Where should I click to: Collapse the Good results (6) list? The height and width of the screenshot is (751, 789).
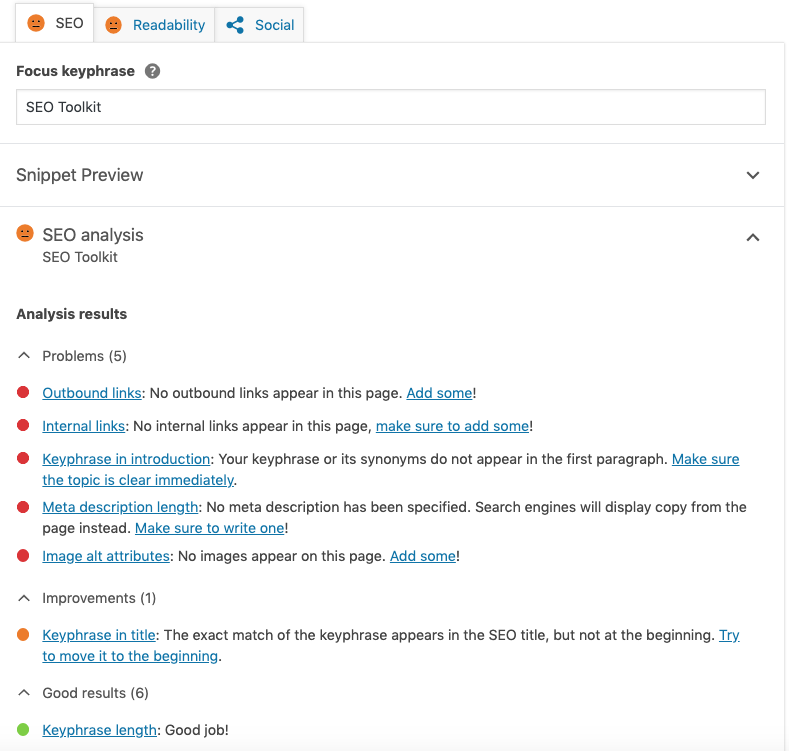coord(24,693)
